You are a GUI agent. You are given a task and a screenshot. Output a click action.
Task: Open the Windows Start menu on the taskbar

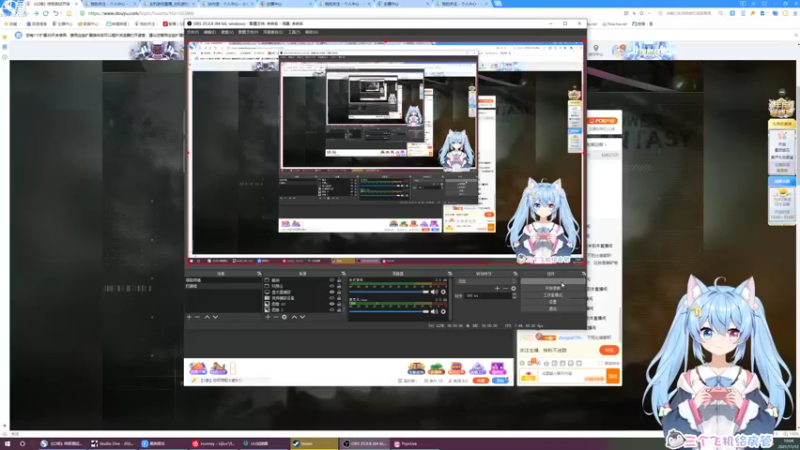[x=8, y=444]
